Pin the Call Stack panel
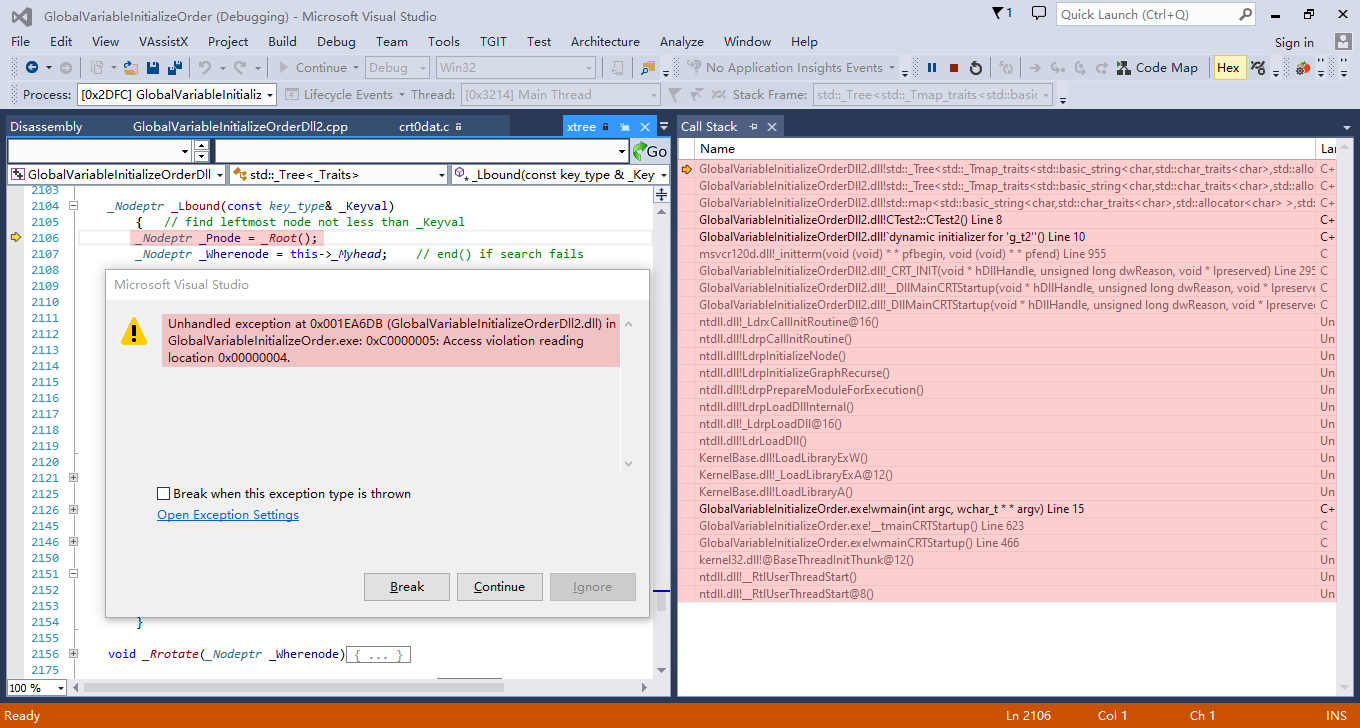The height and width of the screenshot is (728, 1360). [753, 127]
